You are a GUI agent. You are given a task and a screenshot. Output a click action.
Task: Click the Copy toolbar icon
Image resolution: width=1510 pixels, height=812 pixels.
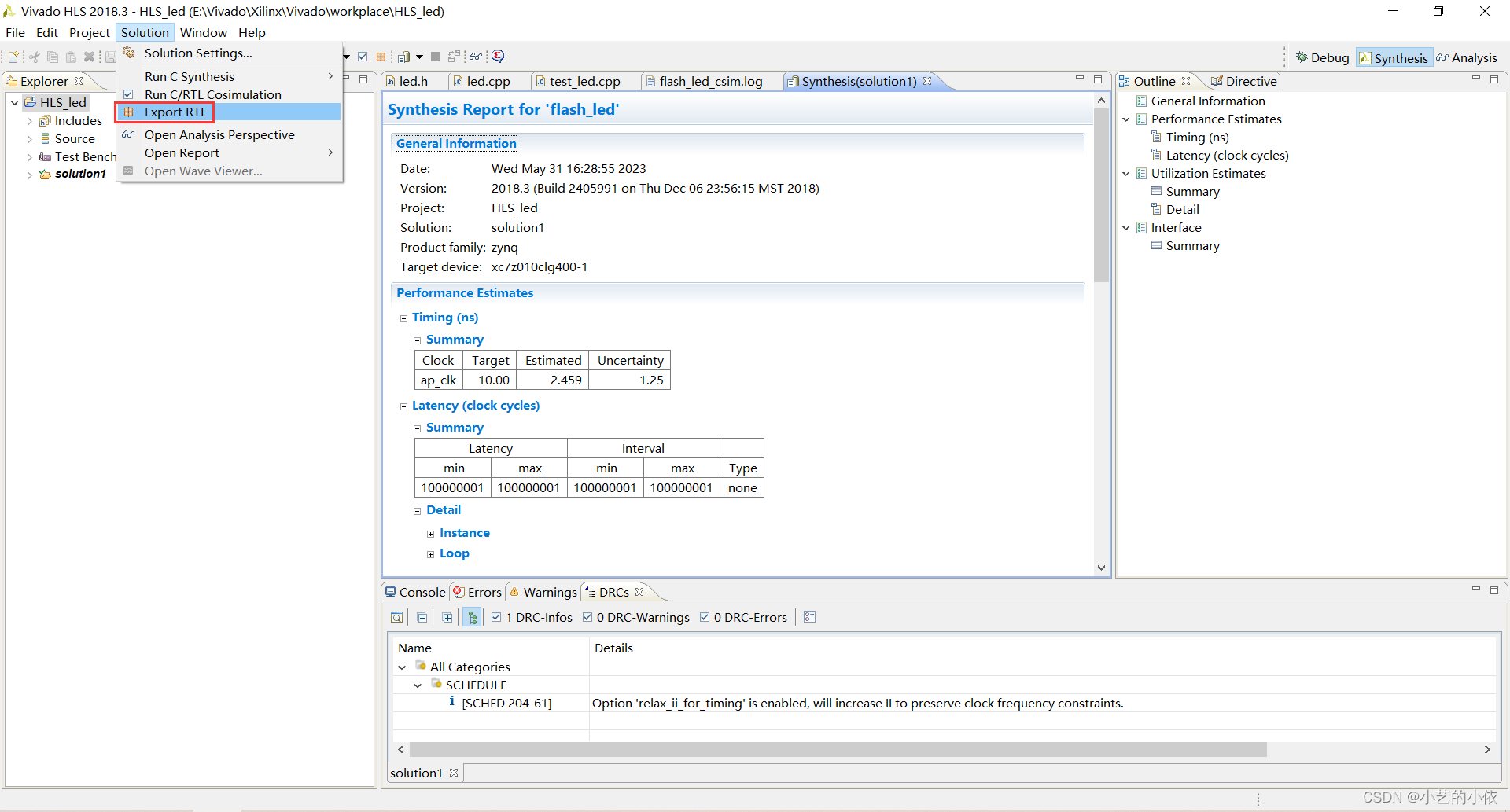(x=53, y=57)
